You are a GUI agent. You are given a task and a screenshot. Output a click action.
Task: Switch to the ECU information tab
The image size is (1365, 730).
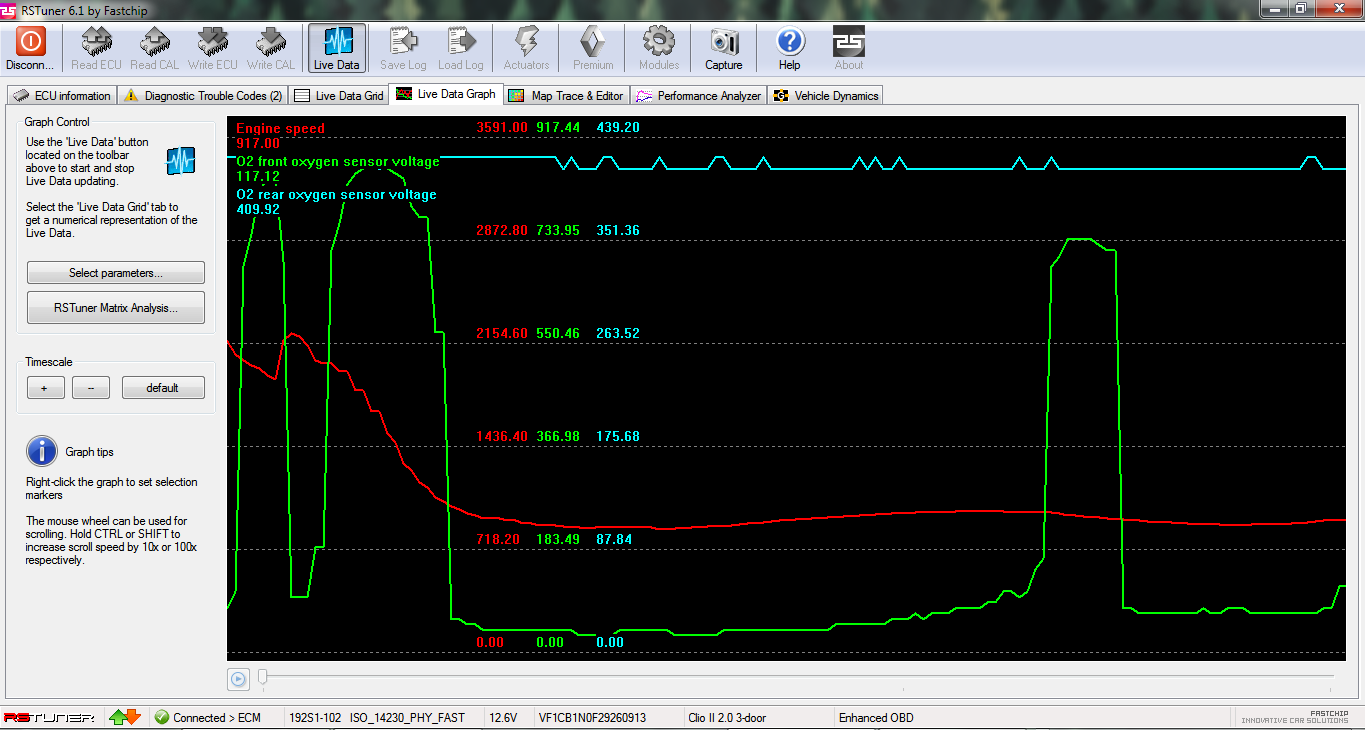pos(62,96)
